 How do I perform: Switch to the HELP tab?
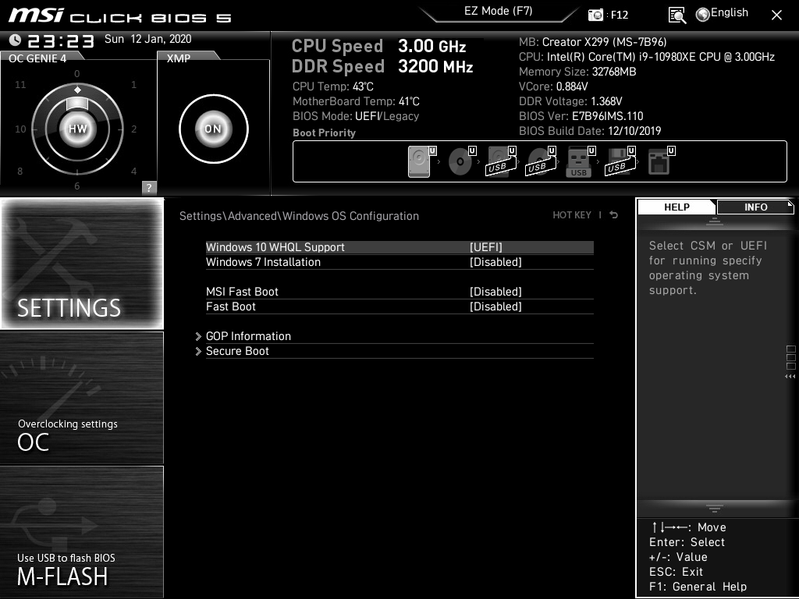(x=677, y=207)
